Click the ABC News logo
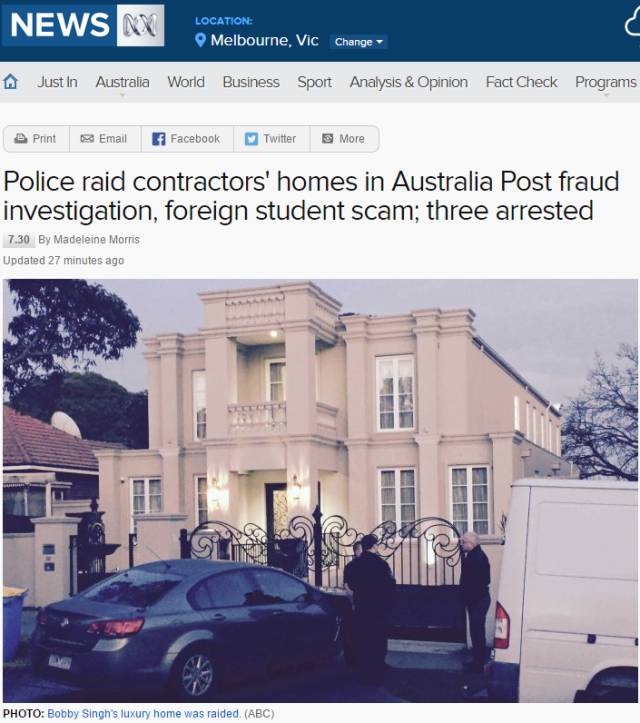This screenshot has width=640, height=723. click(x=83, y=25)
